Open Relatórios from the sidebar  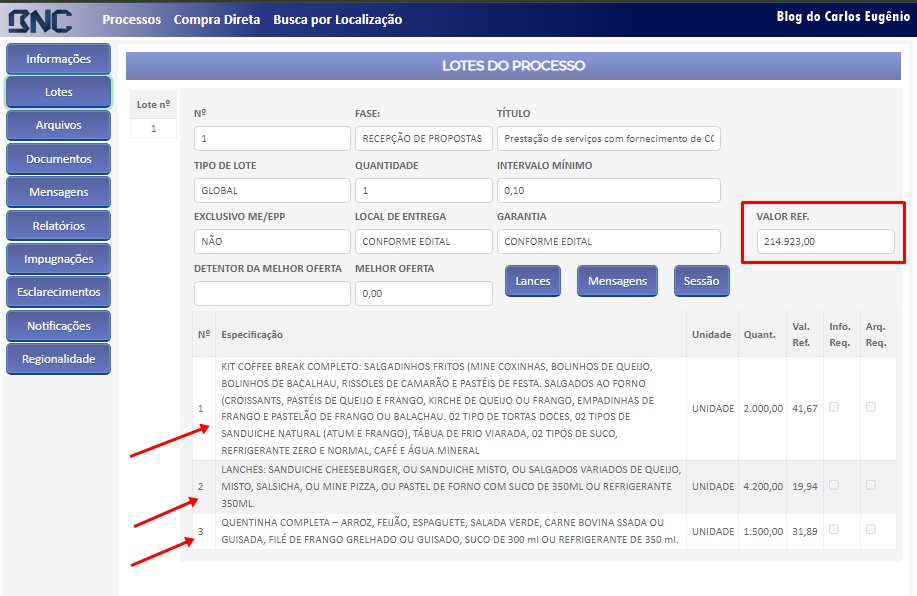click(x=58, y=225)
